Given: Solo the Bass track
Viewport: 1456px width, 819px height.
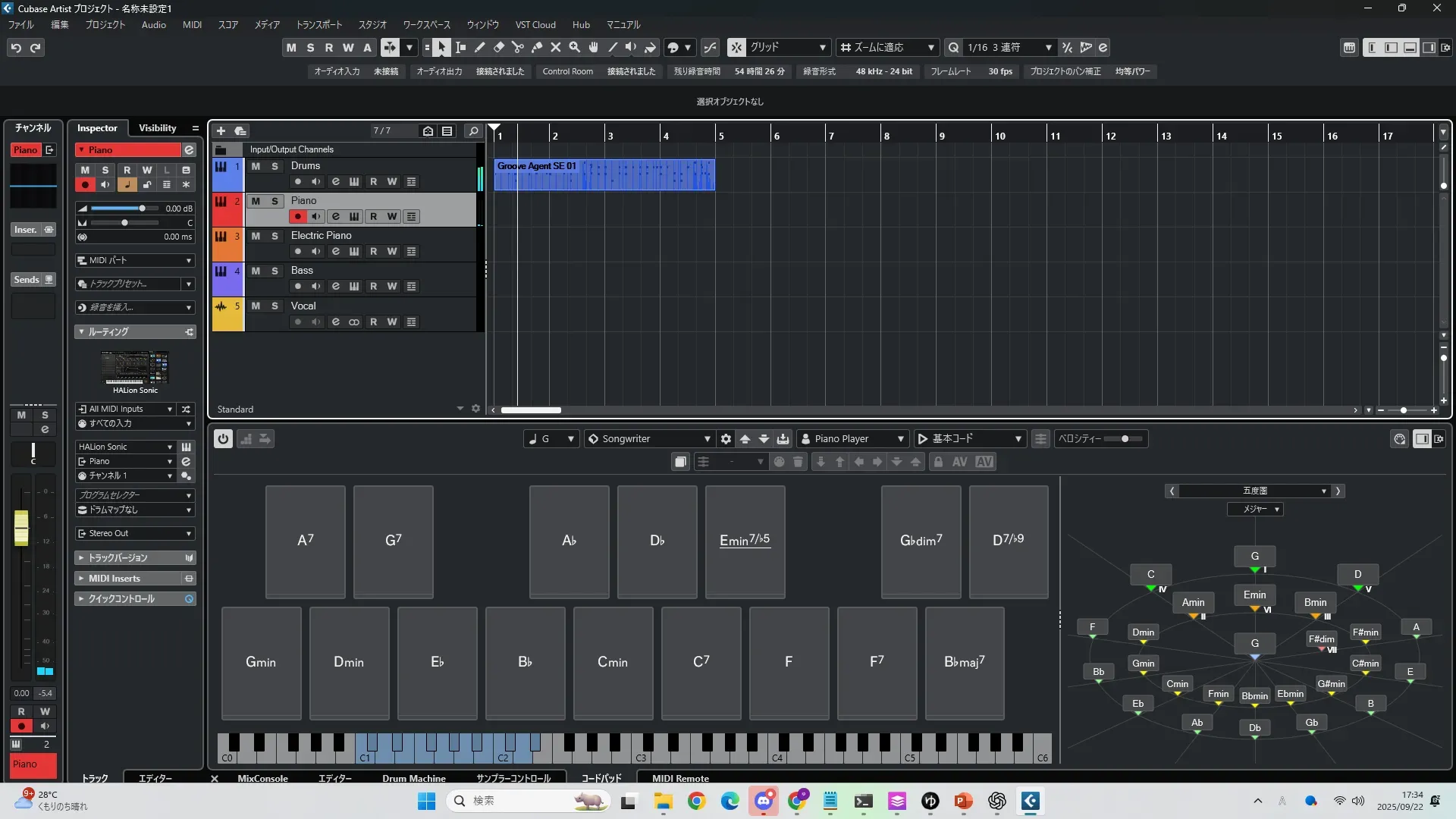Looking at the screenshot, I should 275,271.
